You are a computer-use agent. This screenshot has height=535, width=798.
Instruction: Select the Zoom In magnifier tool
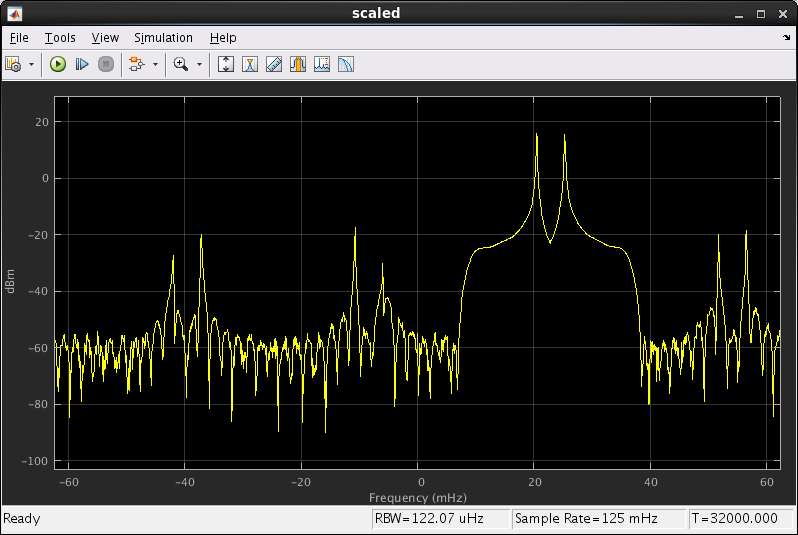[181, 64]
